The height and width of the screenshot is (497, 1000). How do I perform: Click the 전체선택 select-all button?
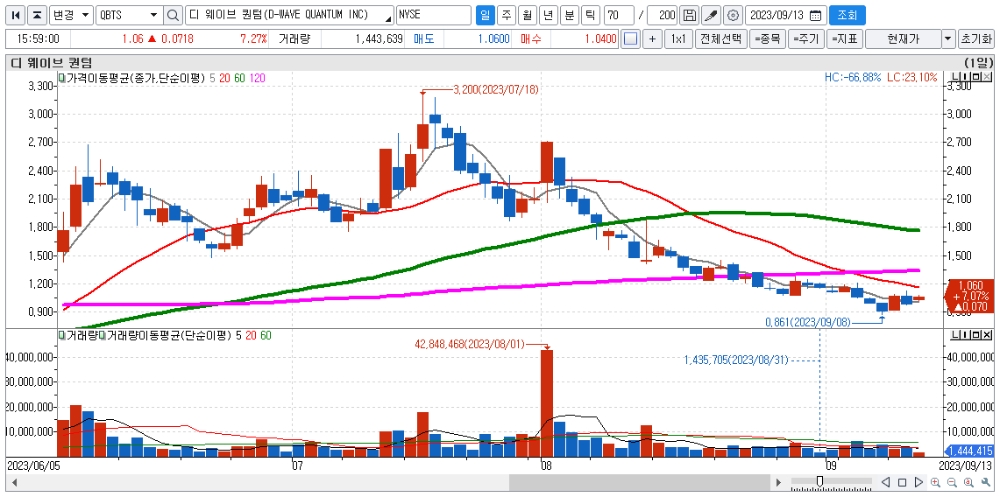point(720,39)
